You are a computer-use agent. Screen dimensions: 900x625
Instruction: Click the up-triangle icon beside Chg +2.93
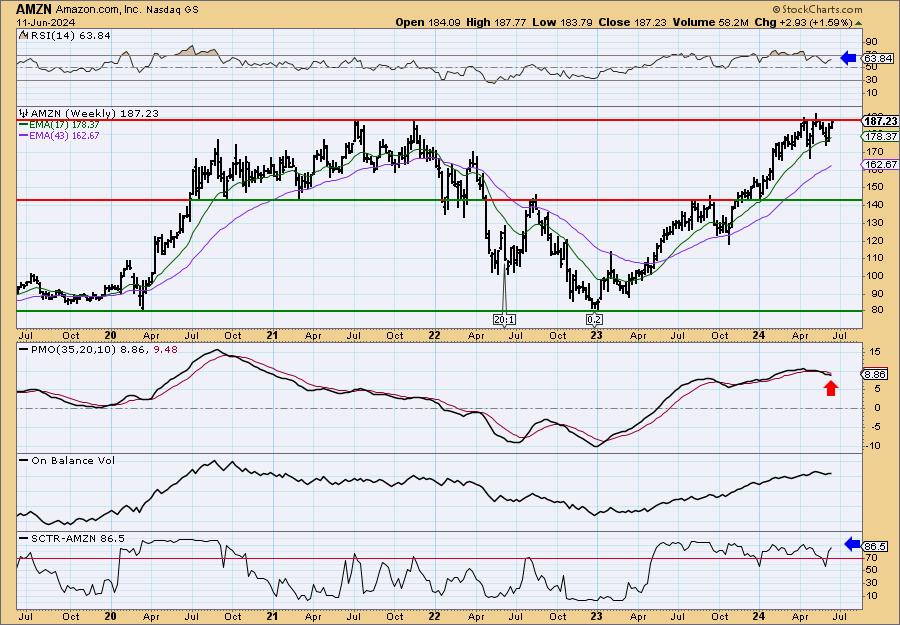click(859, 23)
